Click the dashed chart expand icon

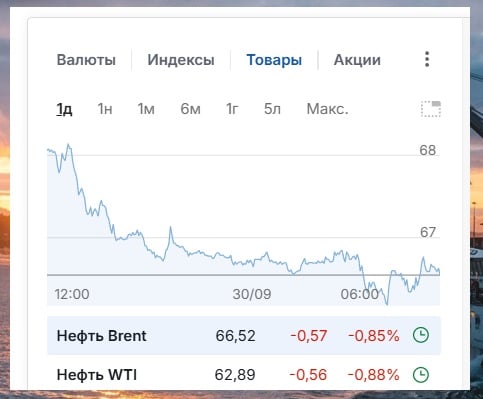pos(431,109)
